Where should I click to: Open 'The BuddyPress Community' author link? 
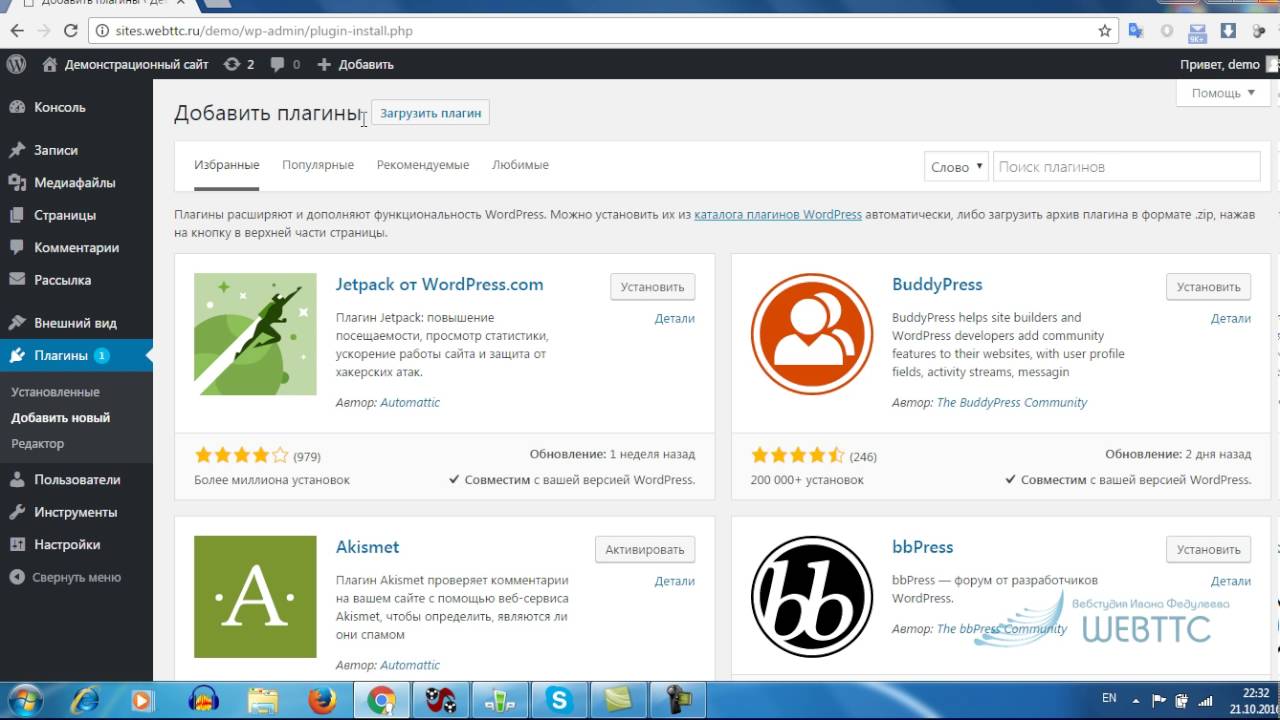[1012, 402]
